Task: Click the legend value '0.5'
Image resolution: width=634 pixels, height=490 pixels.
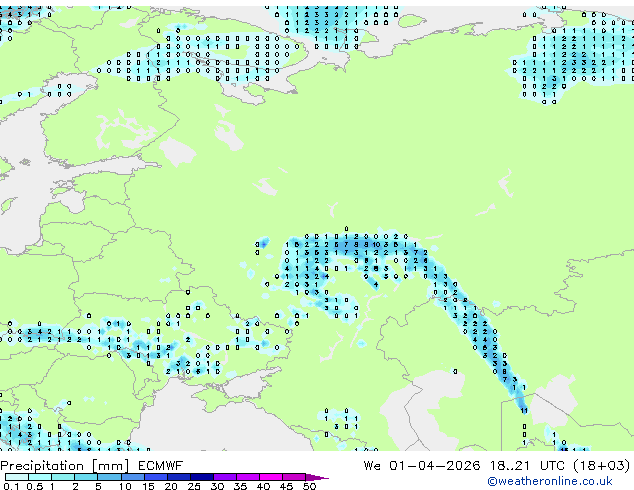Action: coord(35,486)
